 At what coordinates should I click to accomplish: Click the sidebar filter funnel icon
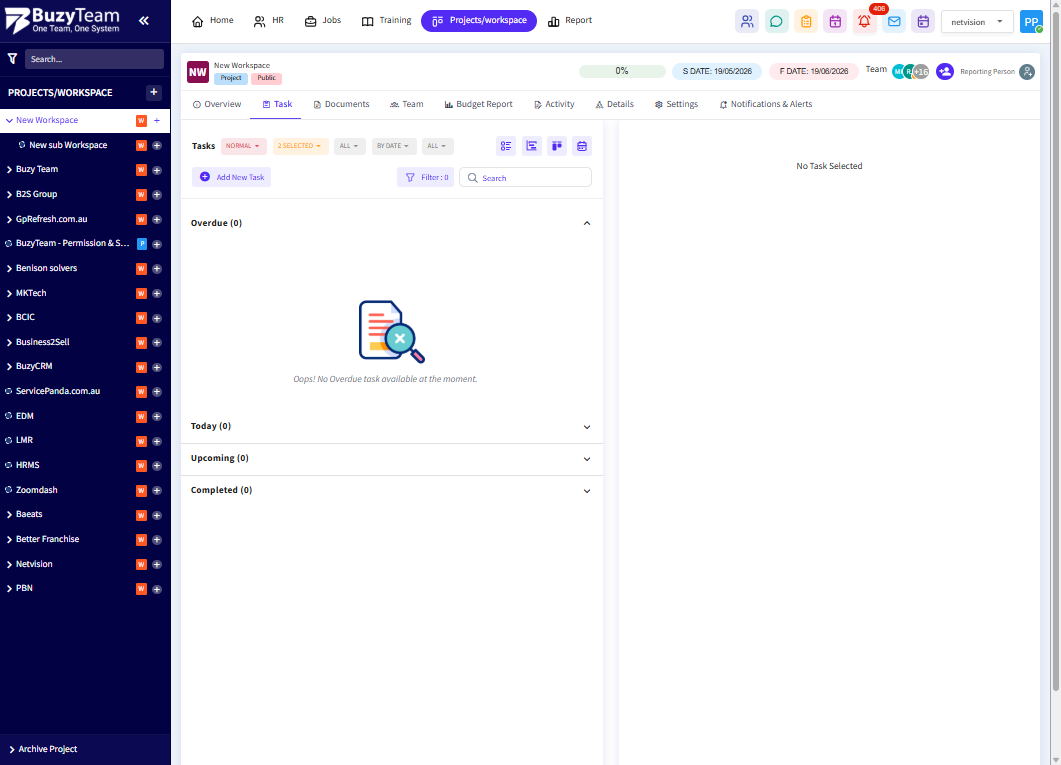click(12, 59)
